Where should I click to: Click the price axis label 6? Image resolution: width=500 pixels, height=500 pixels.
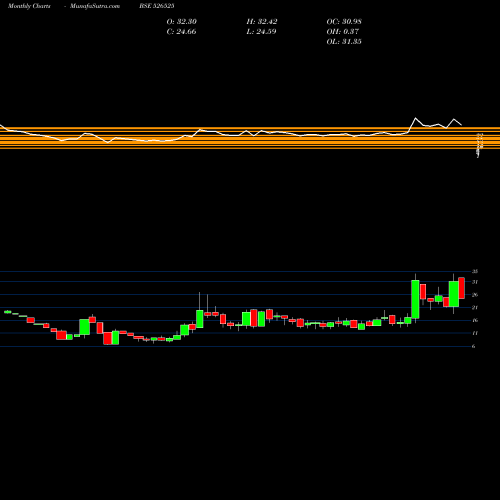(x=473, y=346)
